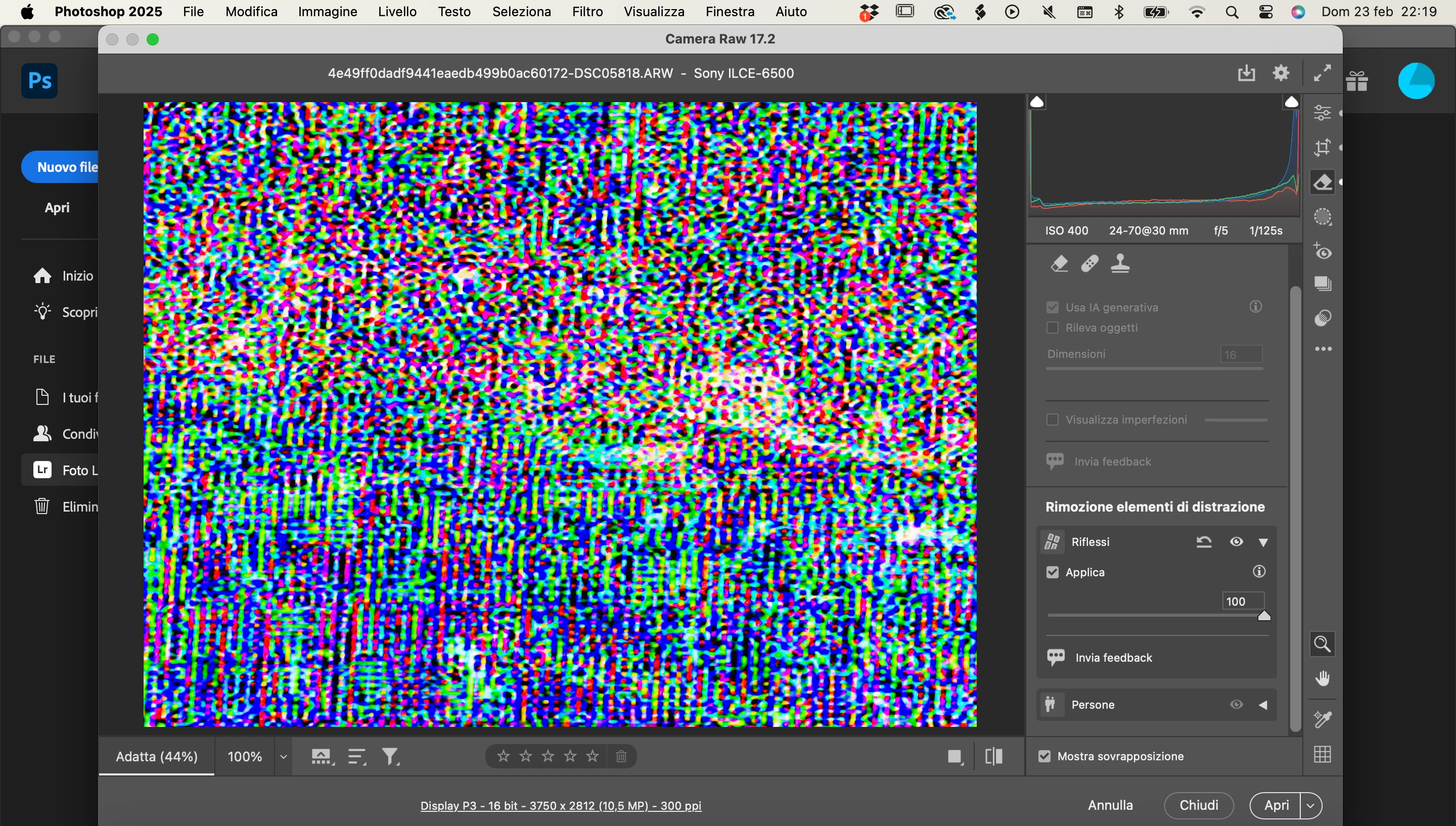This screenshot has width=1456, height=826.
Task: Disable Mostra sovrapposizione checkbox
Action: (1044, 756)
